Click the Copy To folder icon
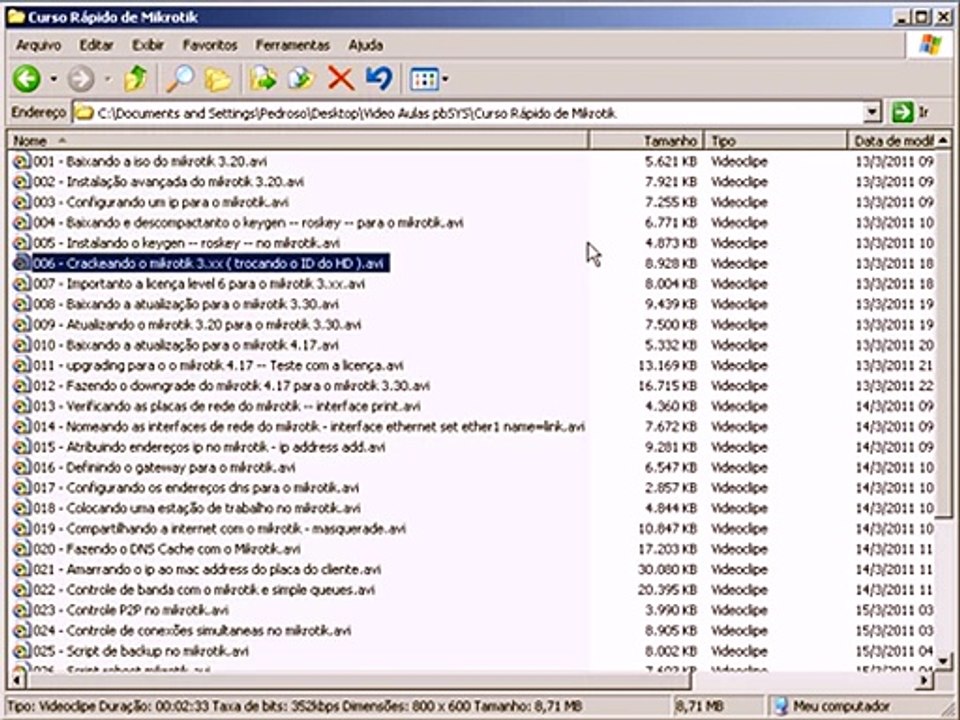Image resolution: width=960 pixels, height=720 pixels. pyautogui.click(x=301, y=79)
